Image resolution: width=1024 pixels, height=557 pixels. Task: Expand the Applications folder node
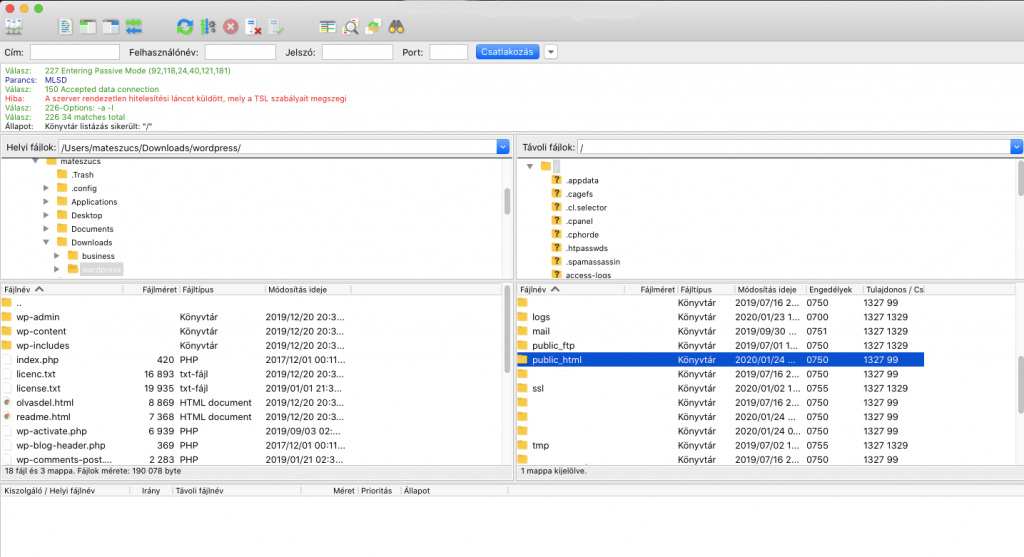pyautogui.click(x=46, y=202)
